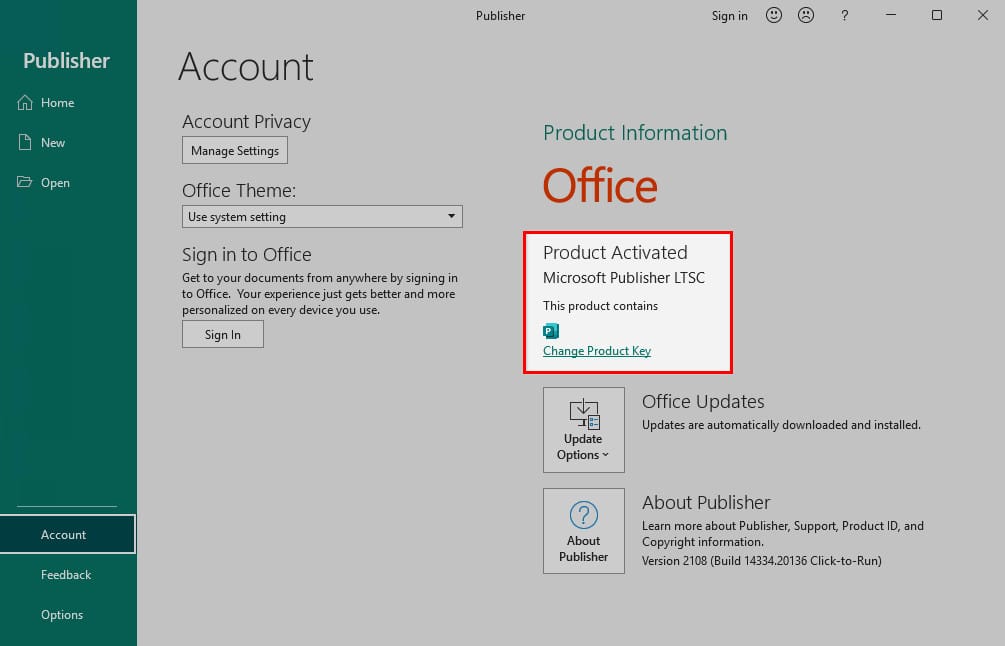The image size is (1005, 646).
Task: Click the large red Office logo text
Action: (x=600, y=186)
